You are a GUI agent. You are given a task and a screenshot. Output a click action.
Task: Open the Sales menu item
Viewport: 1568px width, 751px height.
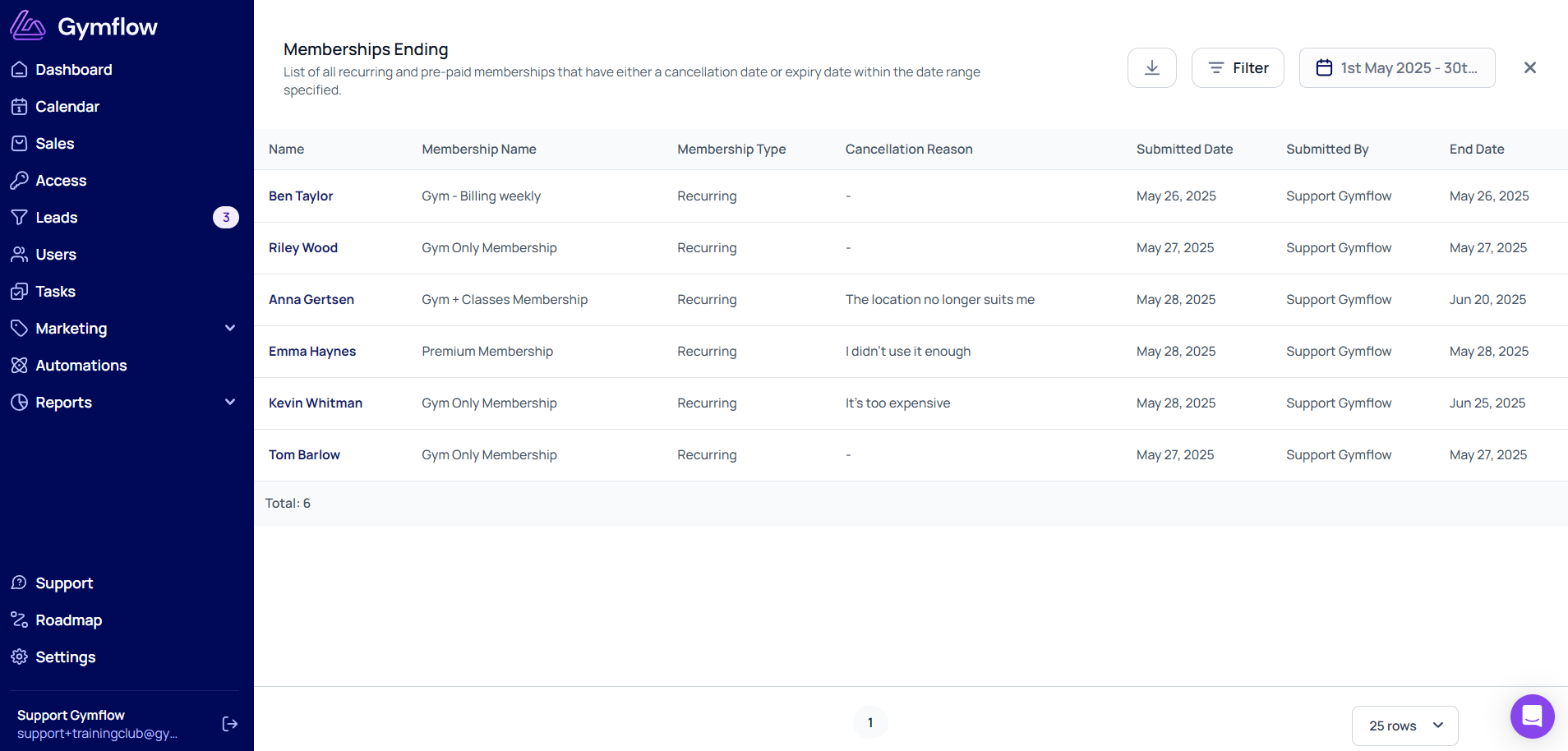click(54, 144)
